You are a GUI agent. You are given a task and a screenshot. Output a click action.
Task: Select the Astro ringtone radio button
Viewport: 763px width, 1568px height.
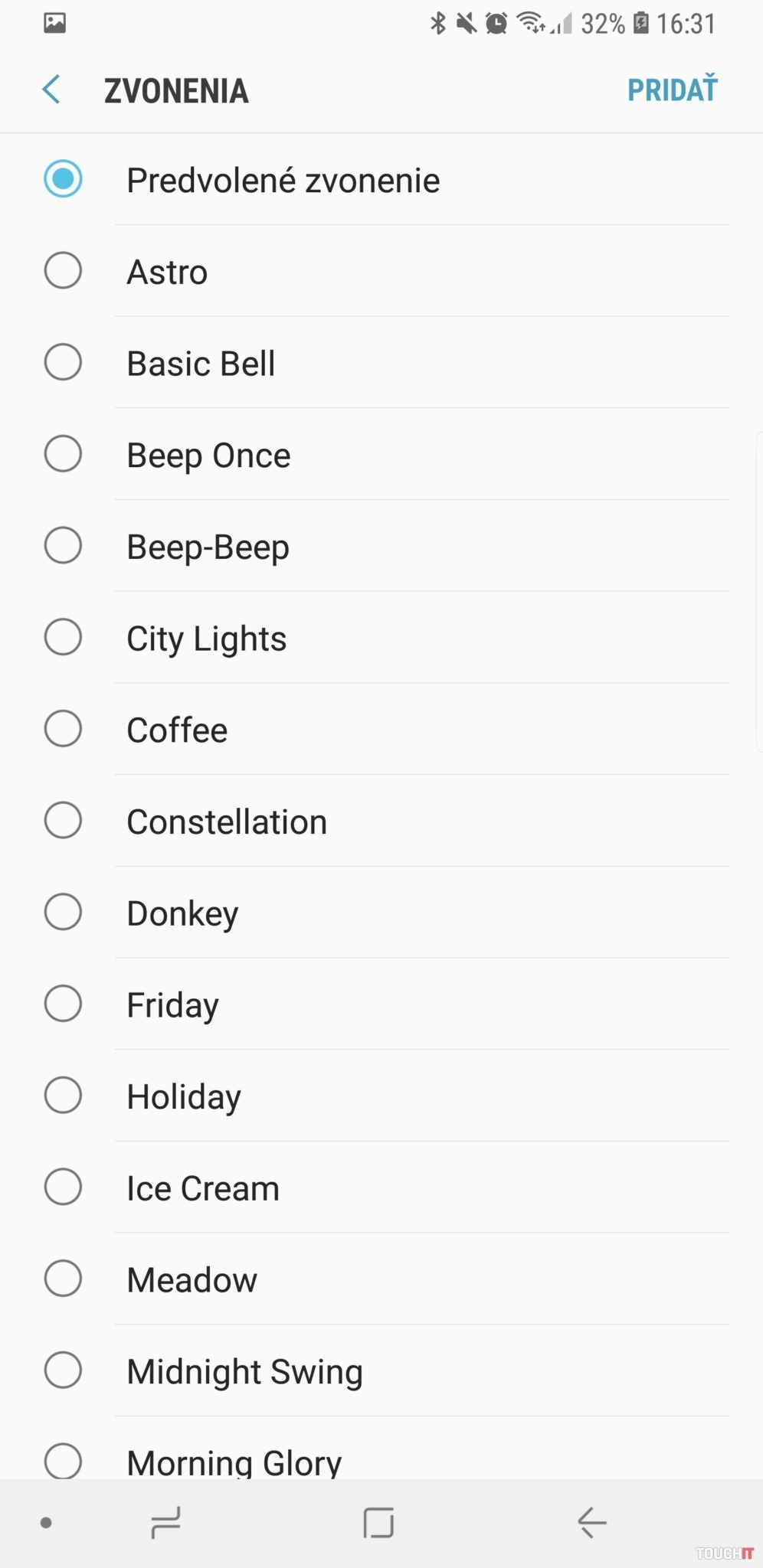pyautogui.click(x=63, y=270)
